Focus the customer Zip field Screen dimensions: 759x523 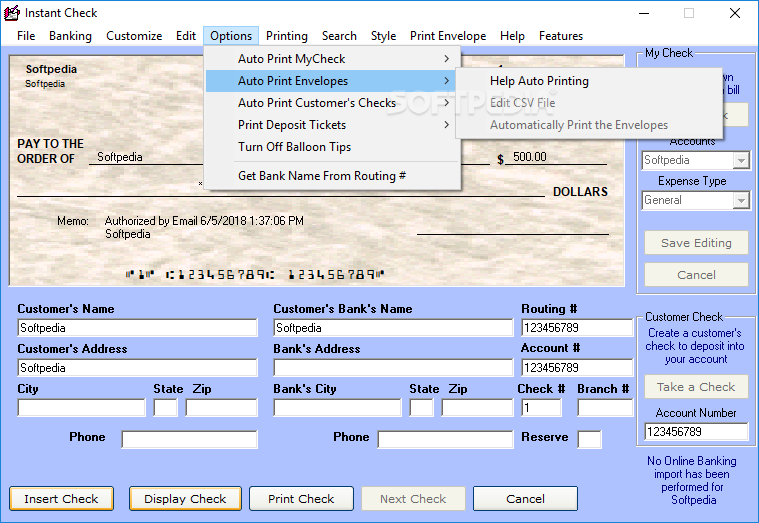(222, 408)
